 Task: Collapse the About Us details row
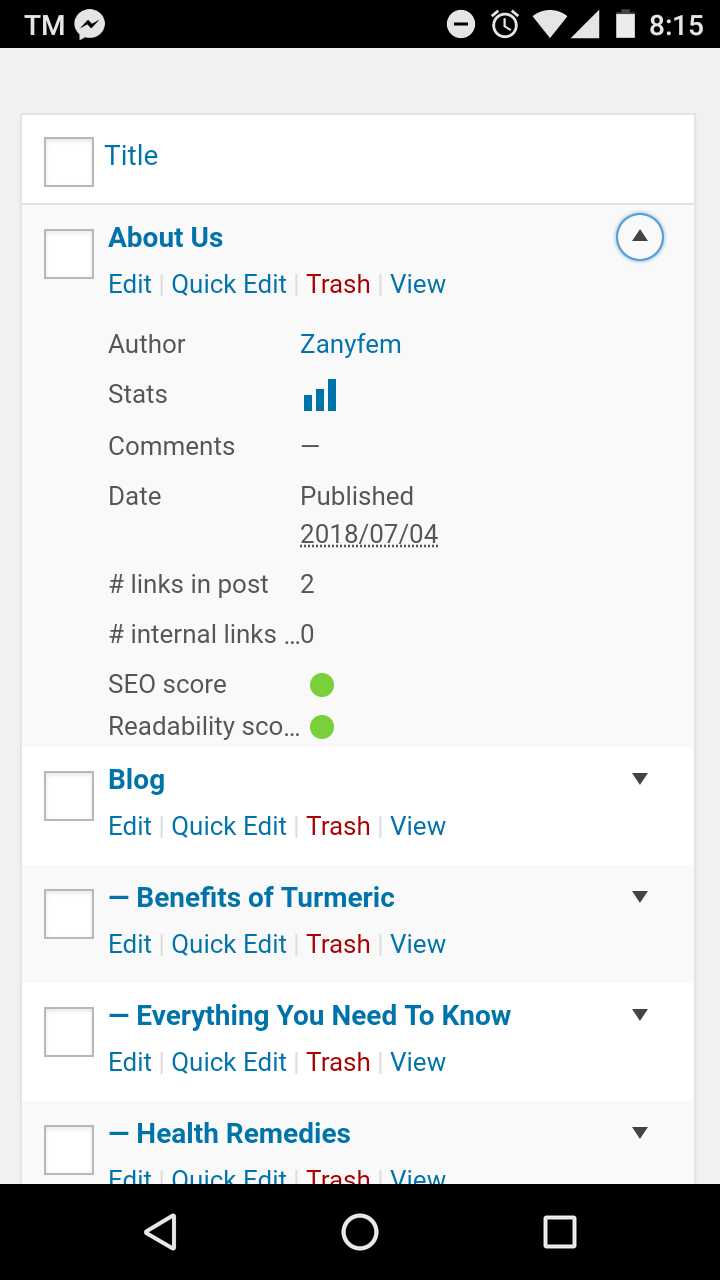pos(640,238)
